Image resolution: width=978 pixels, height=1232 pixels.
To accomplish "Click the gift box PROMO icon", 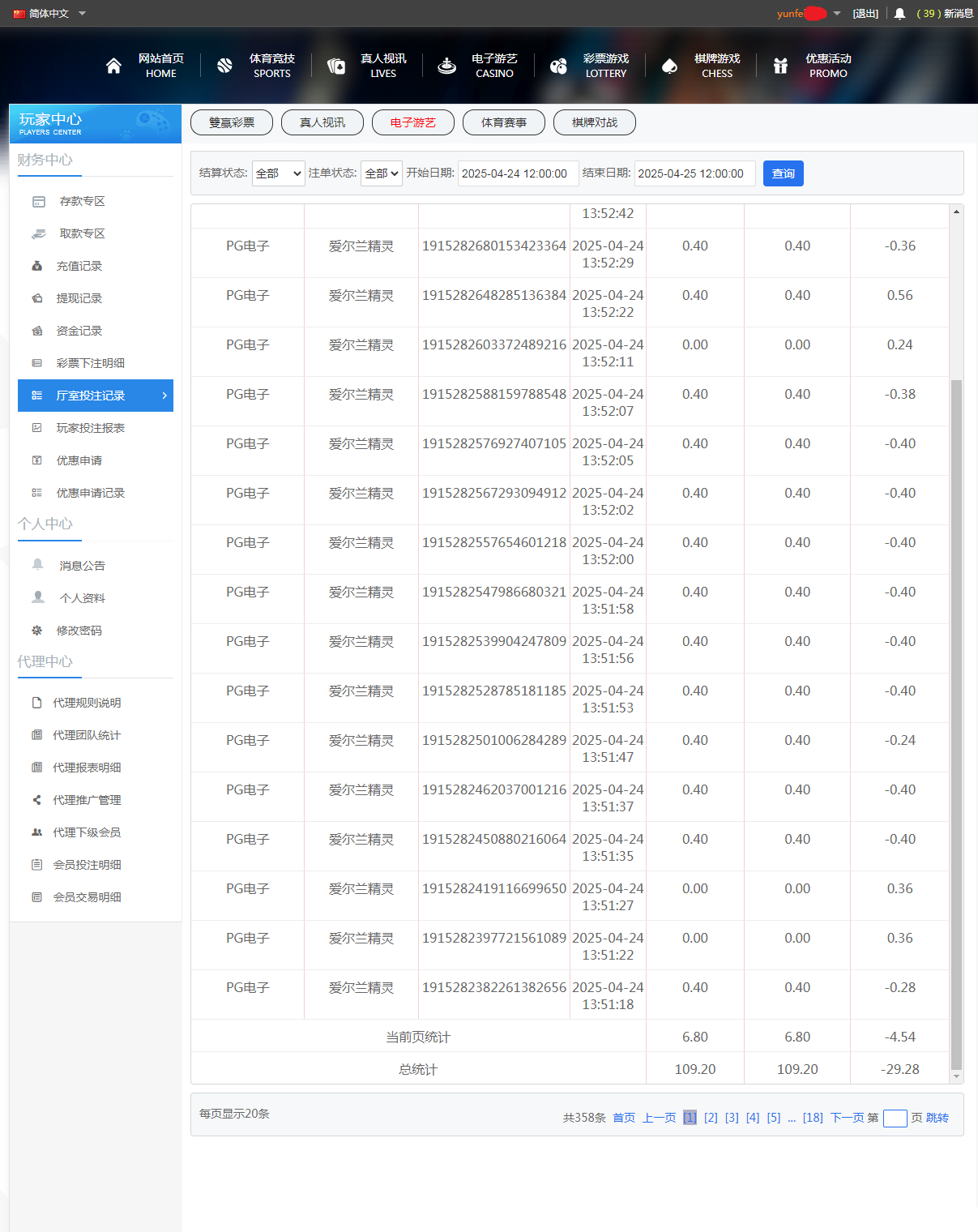I will click(780, 66).
